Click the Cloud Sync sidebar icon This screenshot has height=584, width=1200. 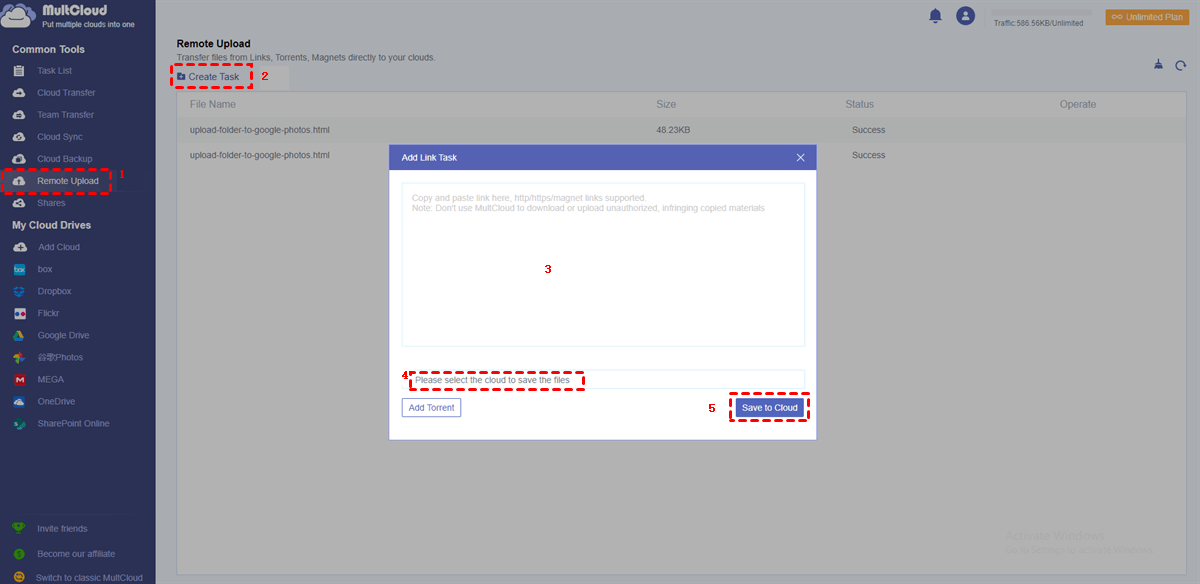19,137
